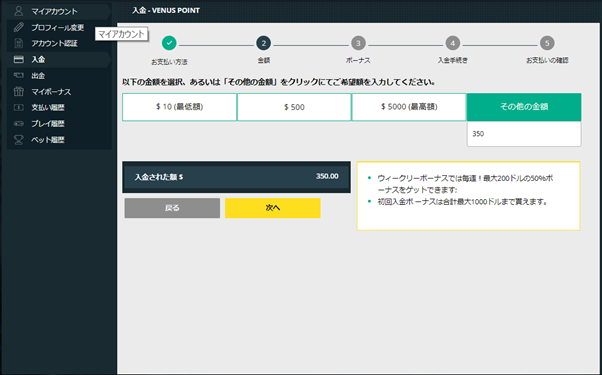Click the 入金された額 $ label
This screenshot has width=602, height=375.
pyautogui.click(x=159, y=177)
